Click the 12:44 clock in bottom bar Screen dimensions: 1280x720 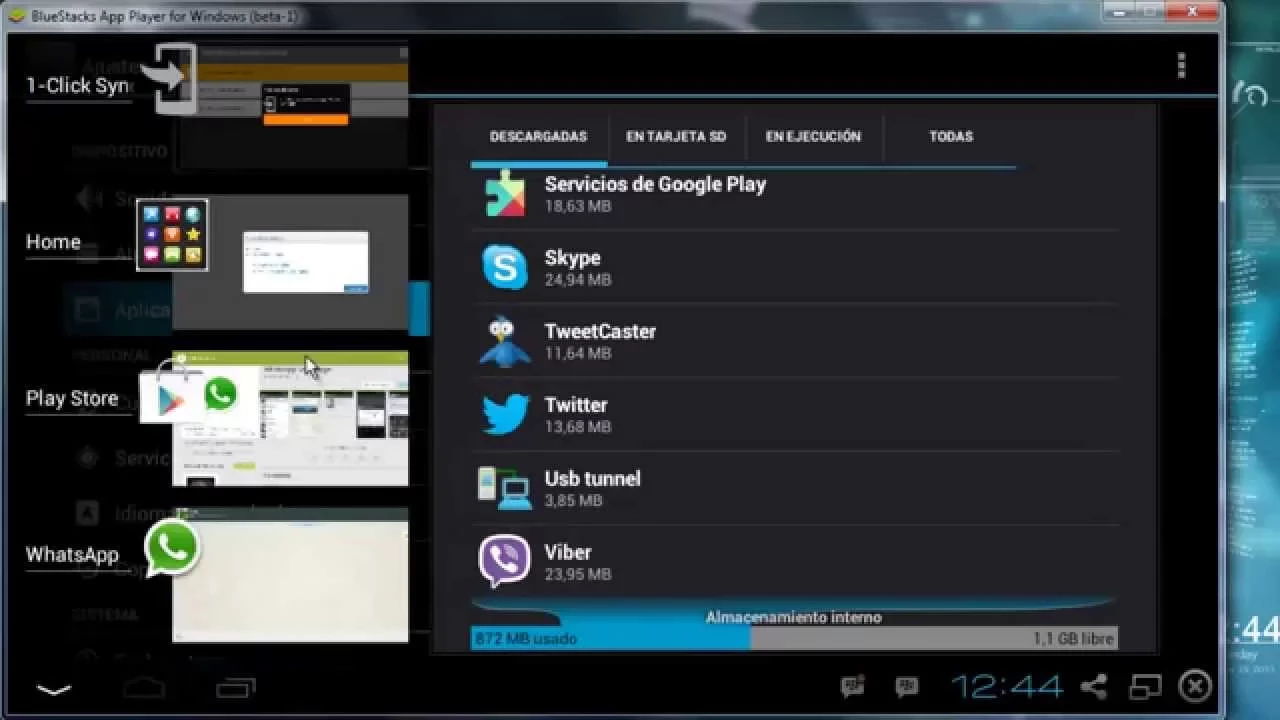pyautogui.click(x=1007, y=686)
